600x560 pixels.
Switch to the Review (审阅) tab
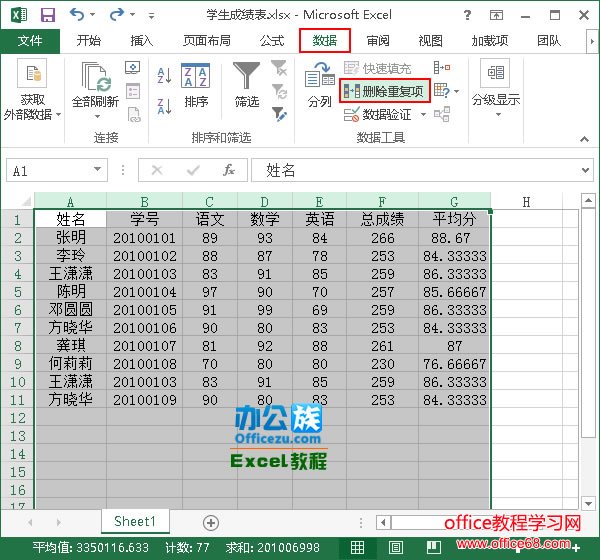378,41
